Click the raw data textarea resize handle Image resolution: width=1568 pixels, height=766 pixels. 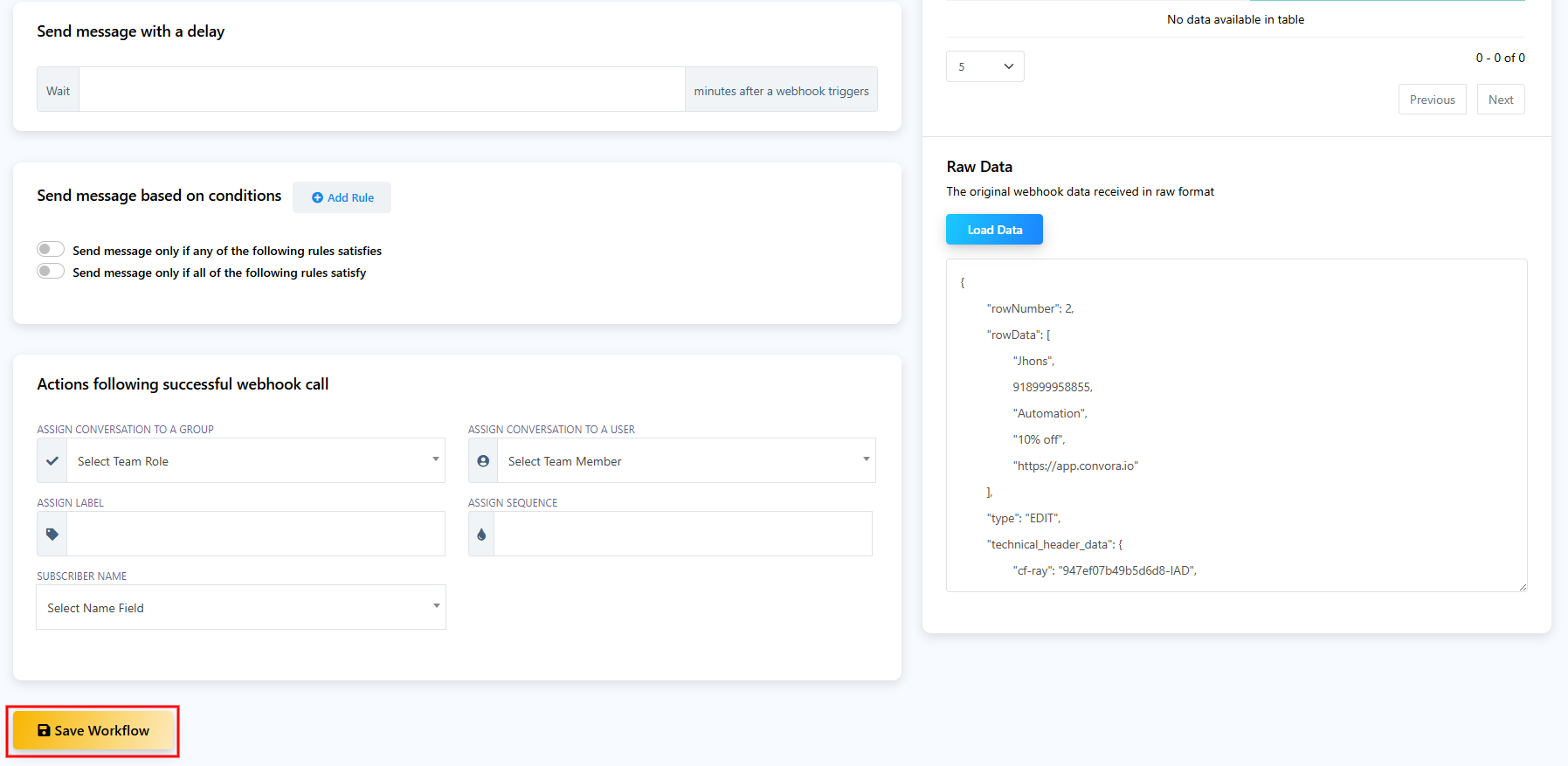tap(1523, 587)
